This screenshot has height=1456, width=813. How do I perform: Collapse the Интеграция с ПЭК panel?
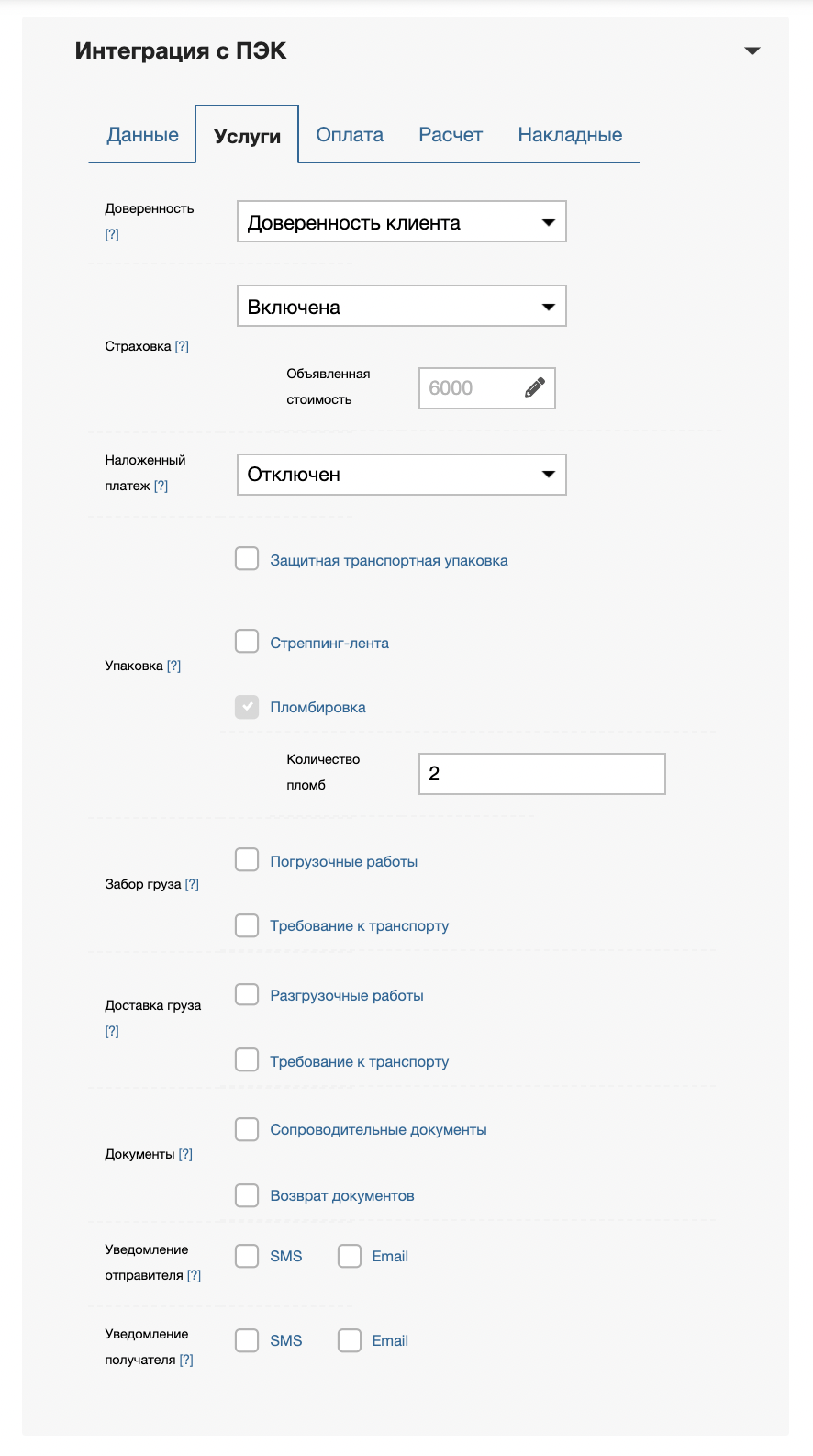tap(752, 51)
